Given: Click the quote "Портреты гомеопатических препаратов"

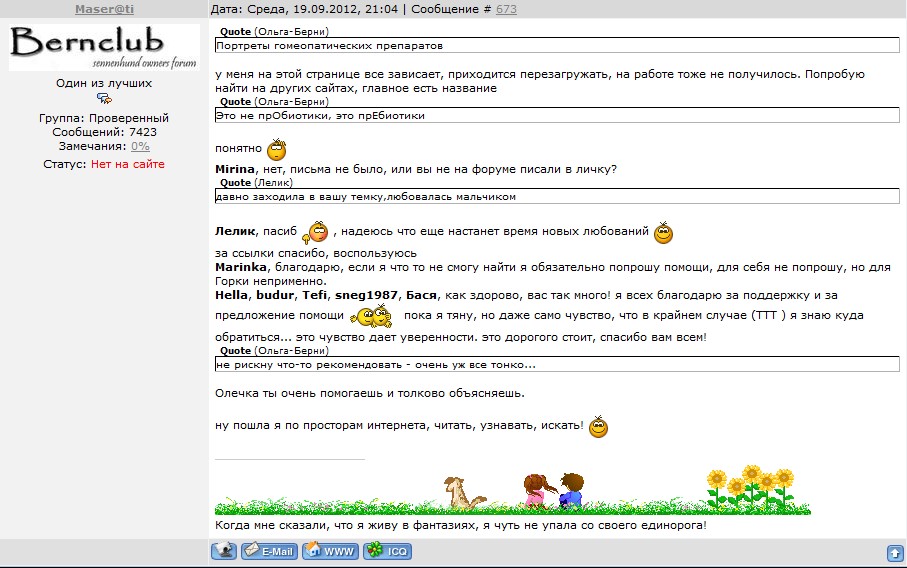Looking at the screenshot, I should [x=557, y=46].
